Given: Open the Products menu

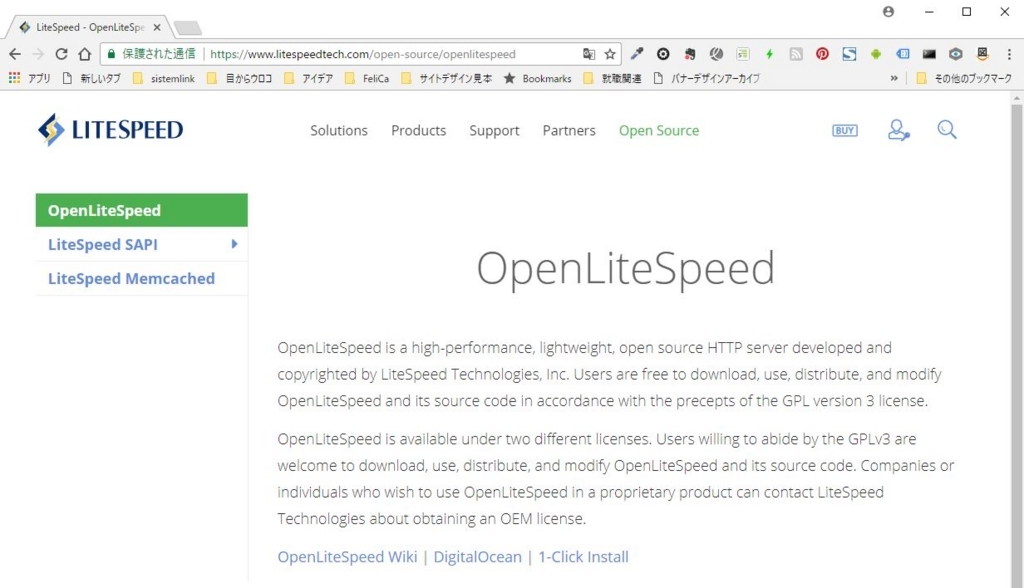Looking at the screenshot, I should pyautogui.click(x=419, y=131).
